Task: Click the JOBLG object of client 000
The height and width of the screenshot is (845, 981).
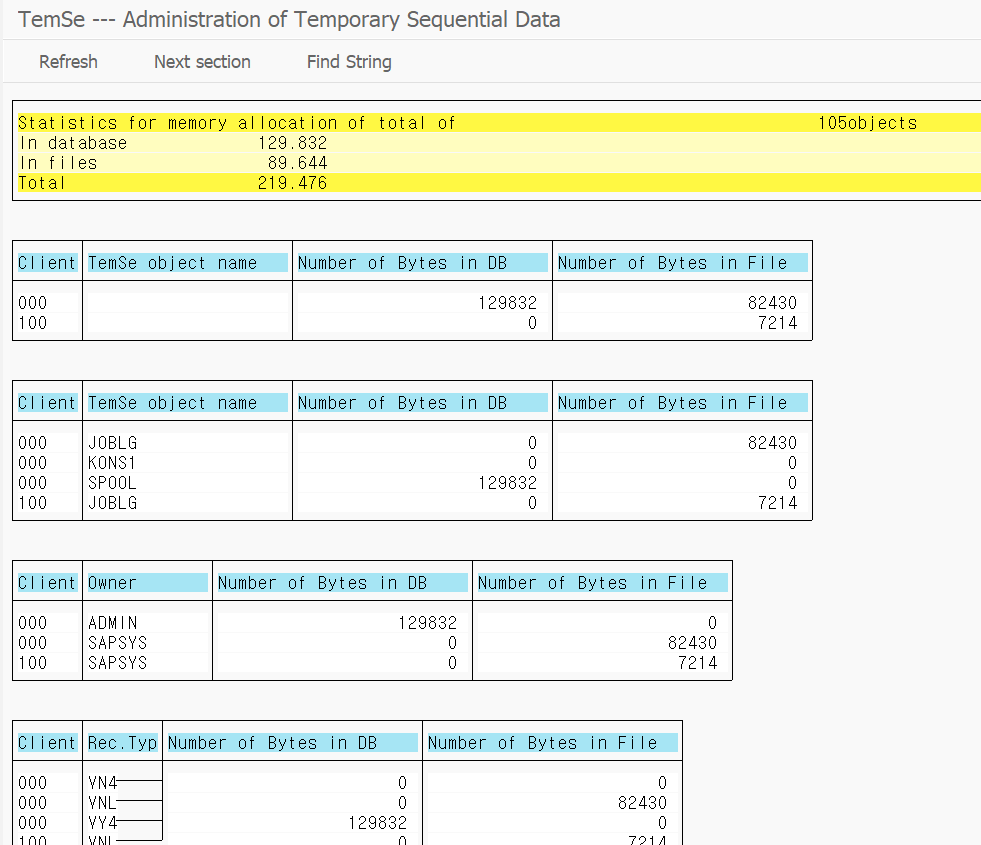Action: 113,443
